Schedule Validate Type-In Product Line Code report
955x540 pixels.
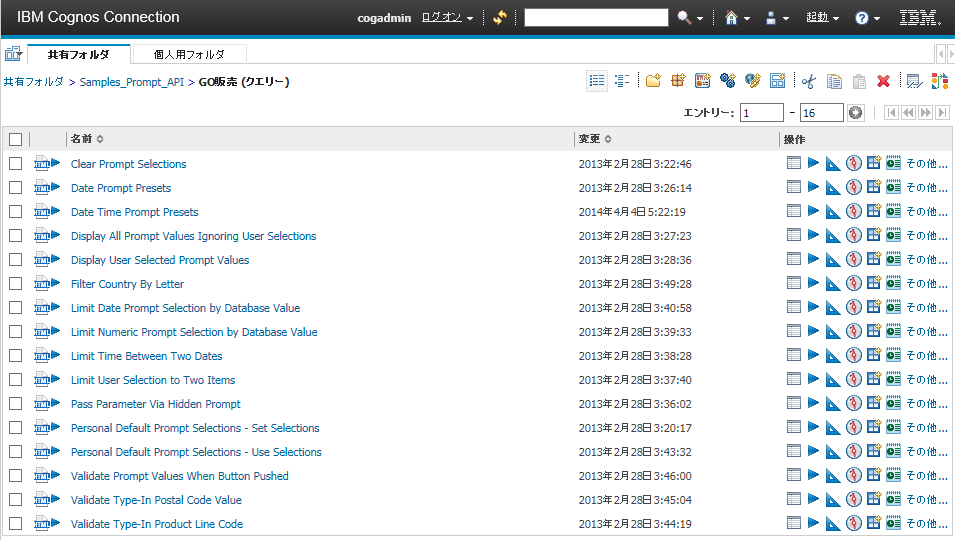[893, 523]
